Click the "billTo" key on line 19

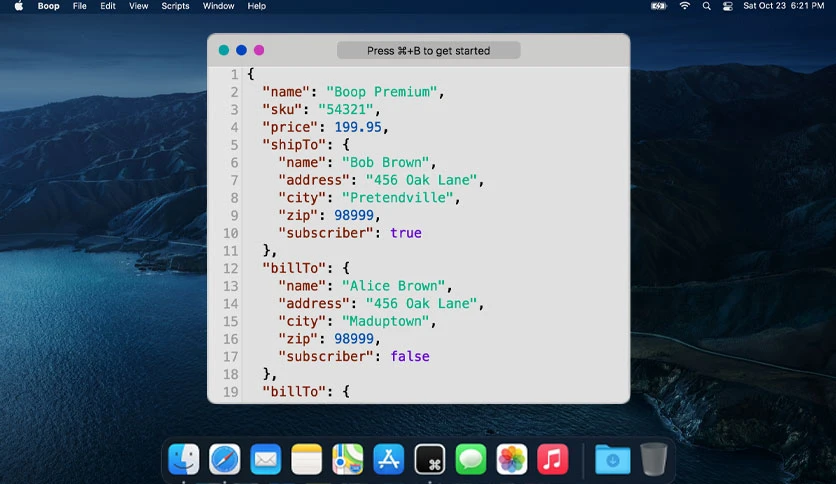point(294,391)
